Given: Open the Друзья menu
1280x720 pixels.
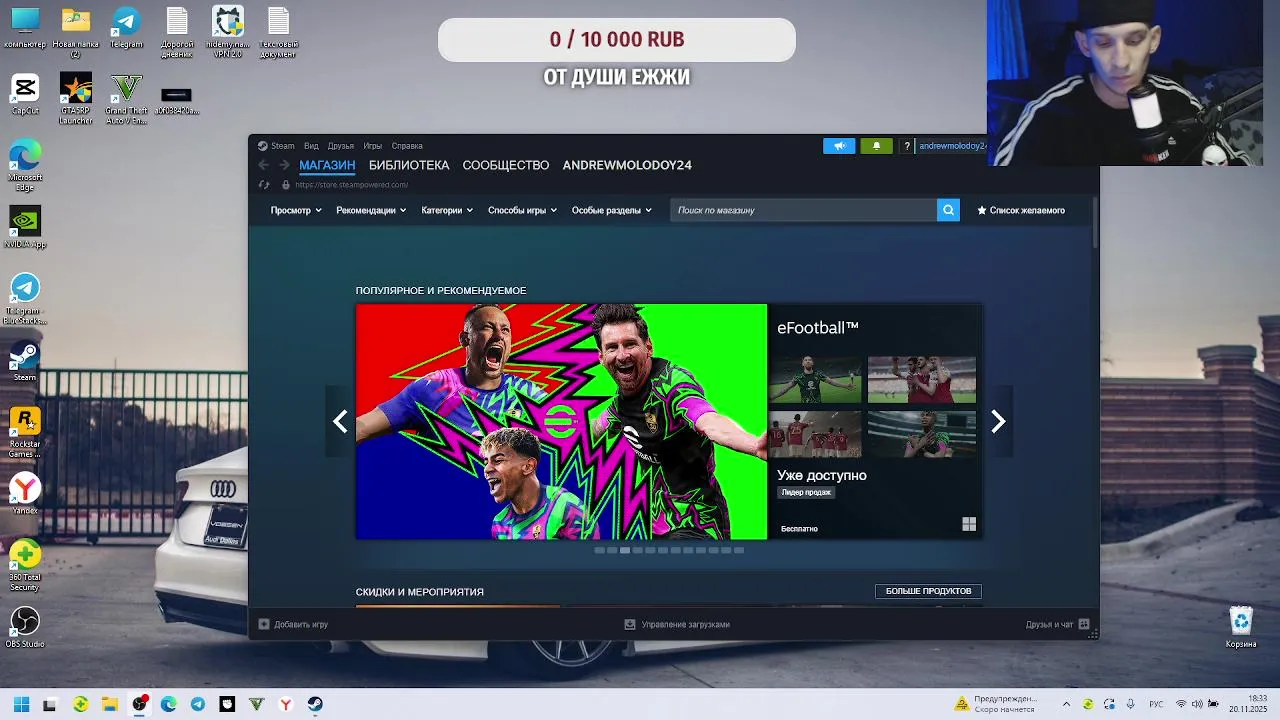Looking at the screenshot, I should [x=341, y=146].
